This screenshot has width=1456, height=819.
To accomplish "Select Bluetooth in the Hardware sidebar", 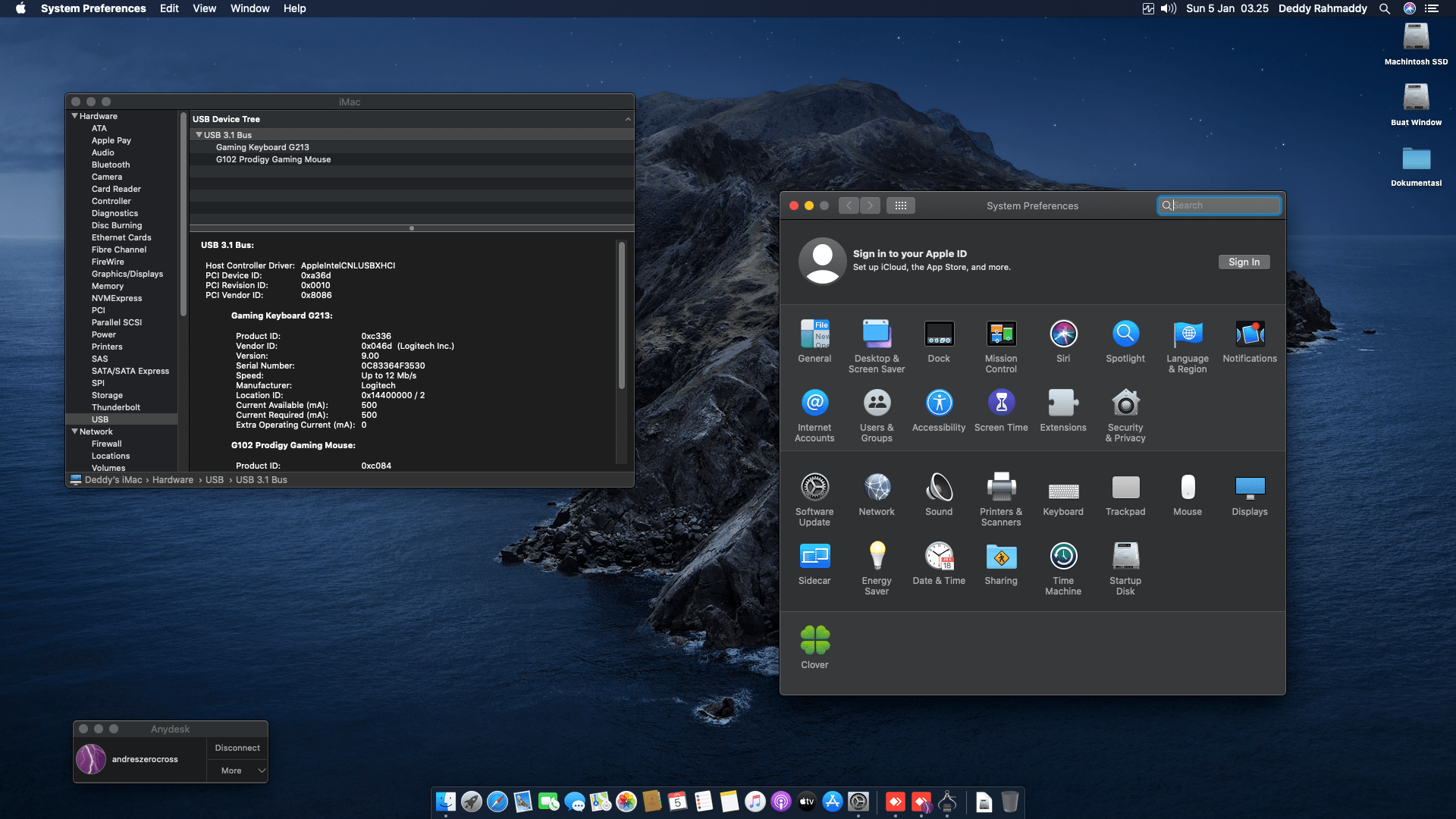I will (111, 165).
